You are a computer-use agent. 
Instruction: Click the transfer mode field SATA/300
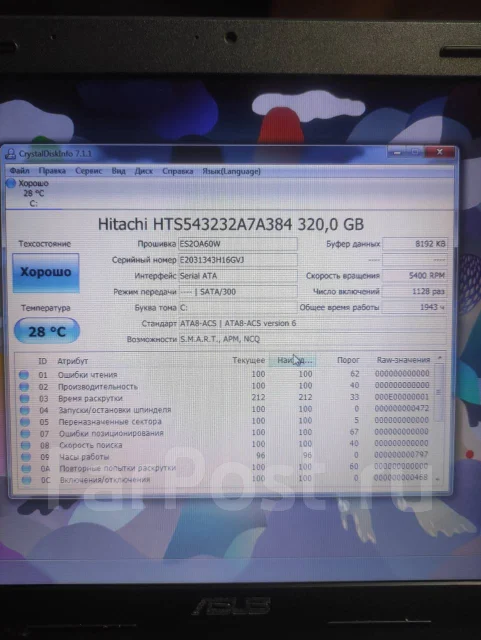[x=238, y=292]
